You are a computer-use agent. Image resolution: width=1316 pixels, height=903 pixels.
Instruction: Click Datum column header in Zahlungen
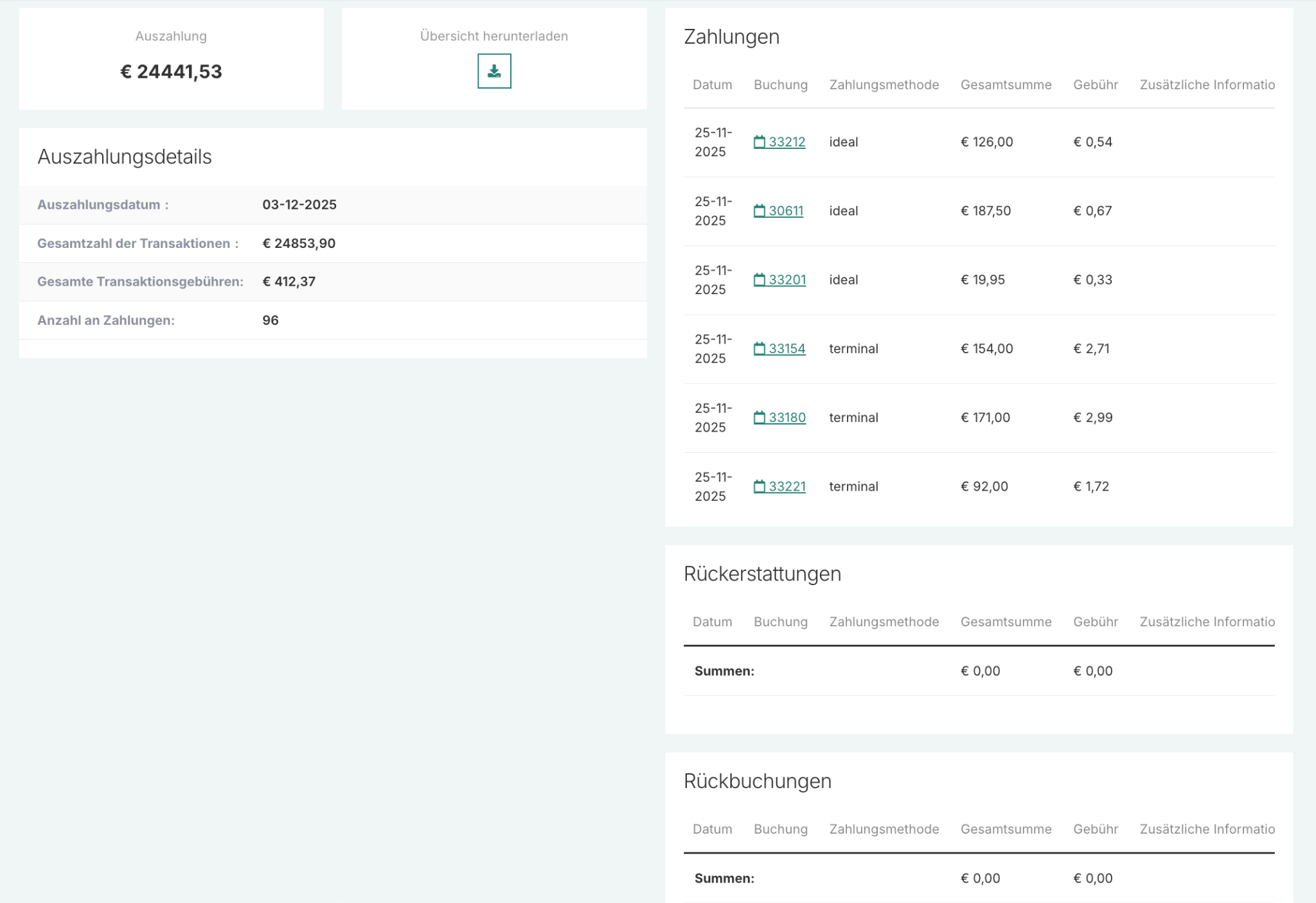click(x=712, y=85)
